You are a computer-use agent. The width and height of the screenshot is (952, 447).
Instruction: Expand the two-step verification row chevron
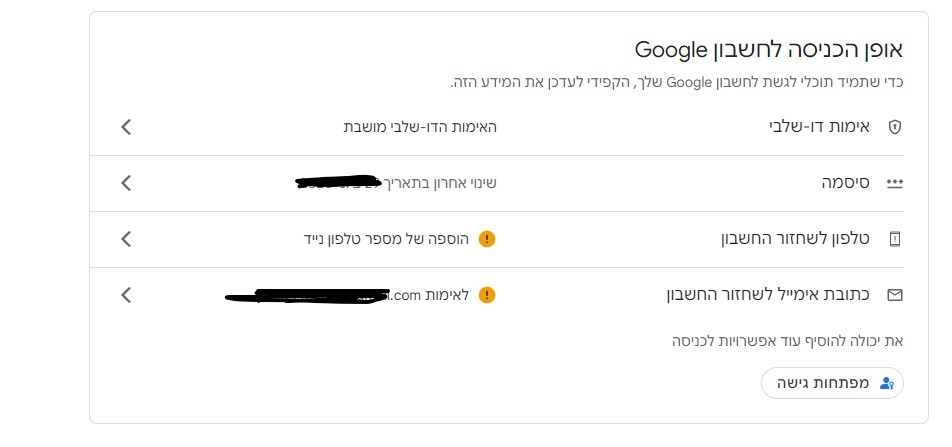126,127
